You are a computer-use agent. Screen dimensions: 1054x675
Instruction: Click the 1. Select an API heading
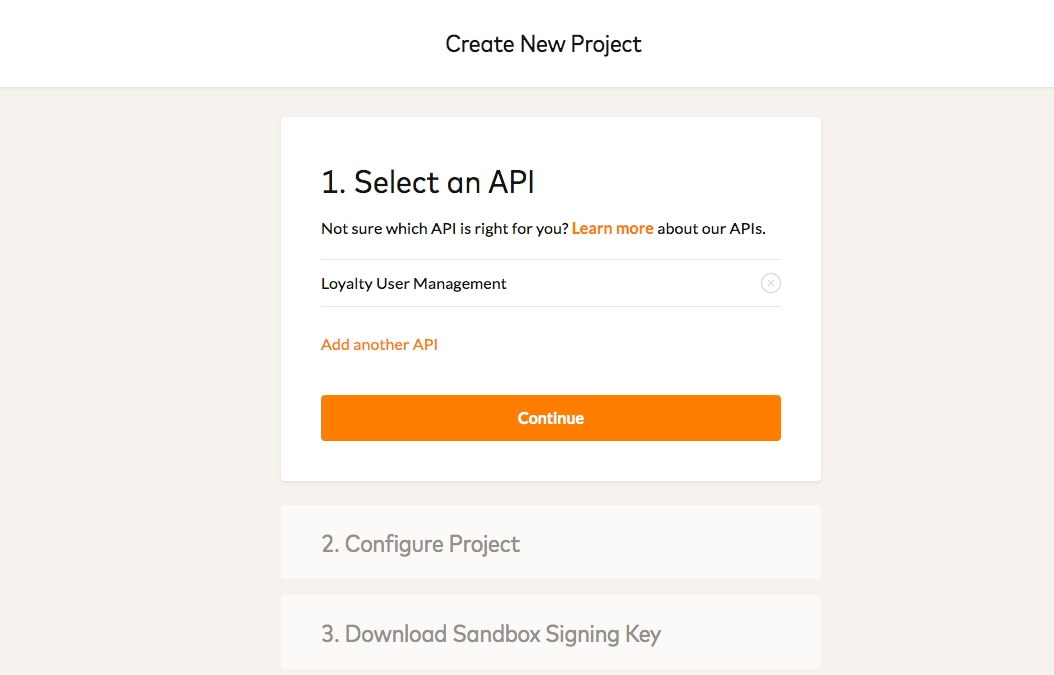coord(427,182)
